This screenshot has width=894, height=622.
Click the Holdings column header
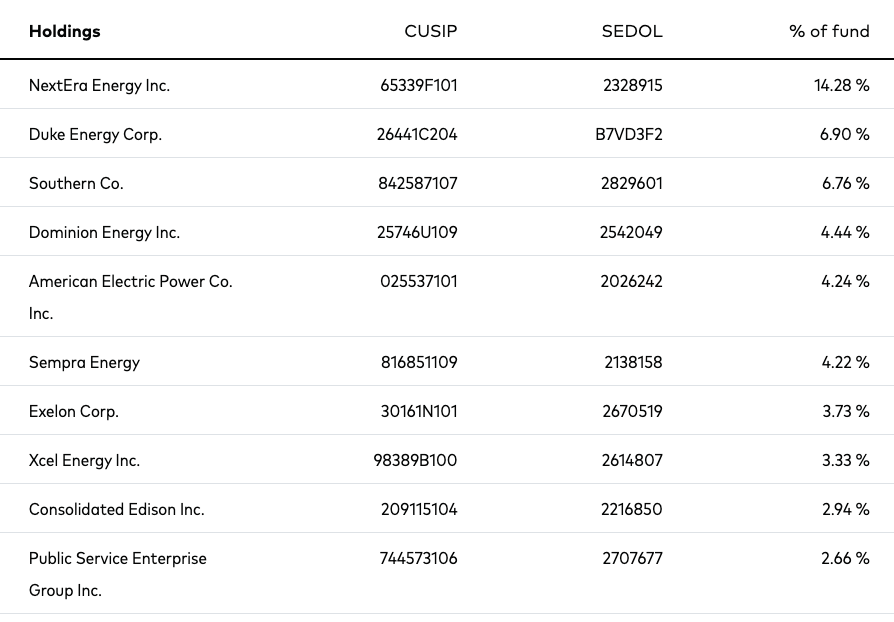[x=64, y=31]
